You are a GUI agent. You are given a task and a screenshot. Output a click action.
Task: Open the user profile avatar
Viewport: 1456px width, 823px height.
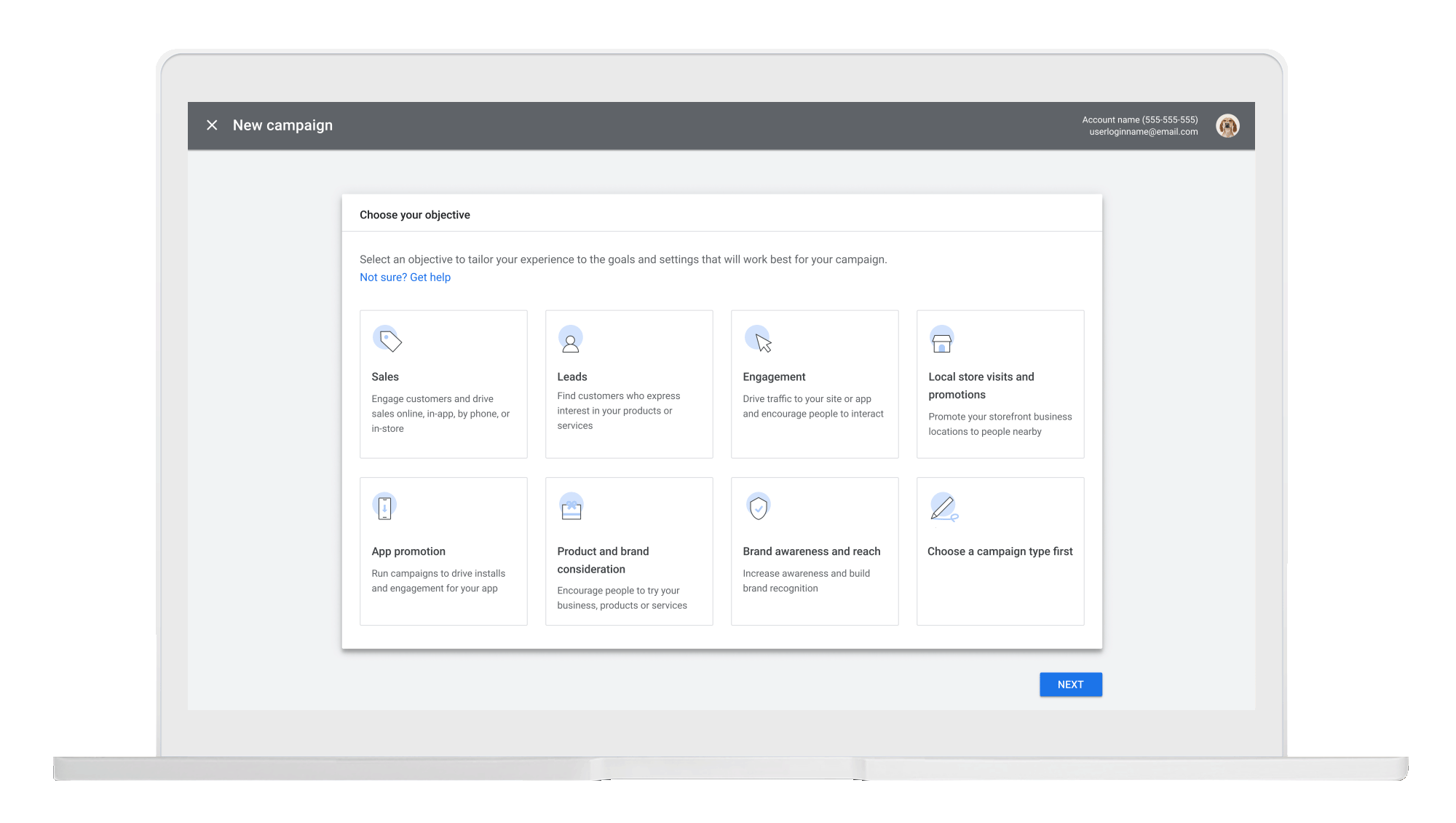[1227, 126]
